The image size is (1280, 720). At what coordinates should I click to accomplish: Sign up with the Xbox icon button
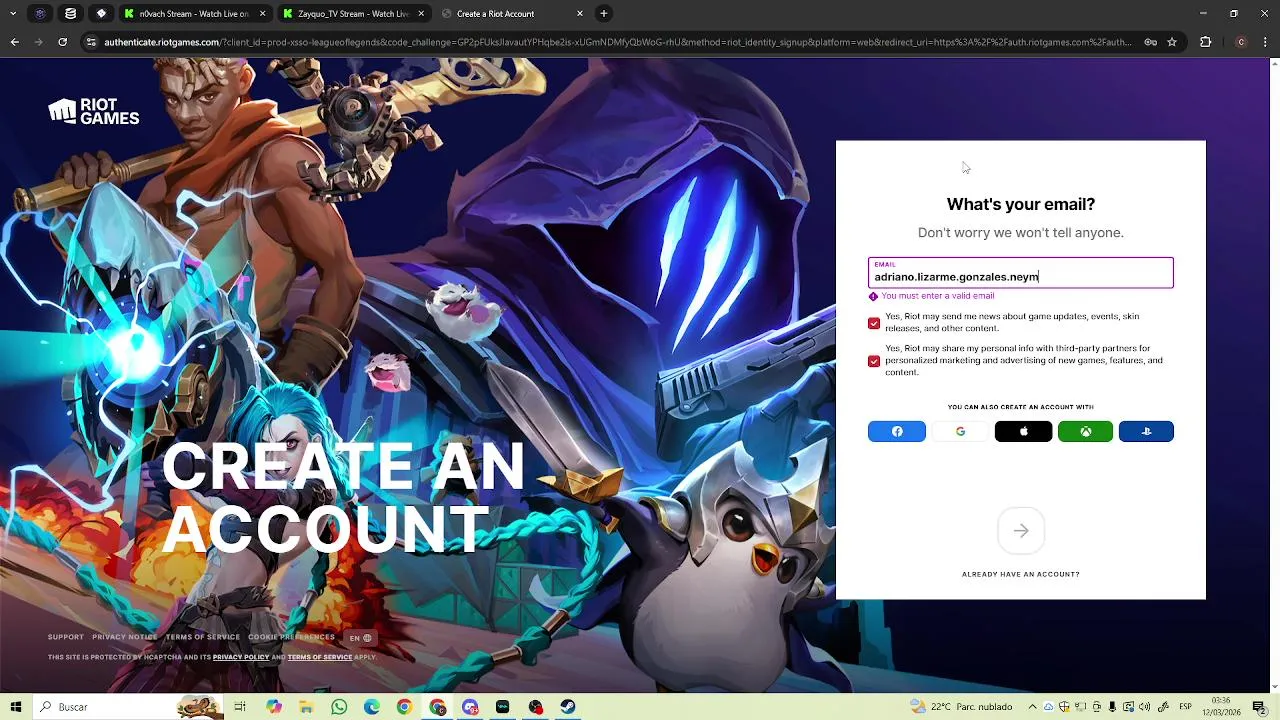1085,431
